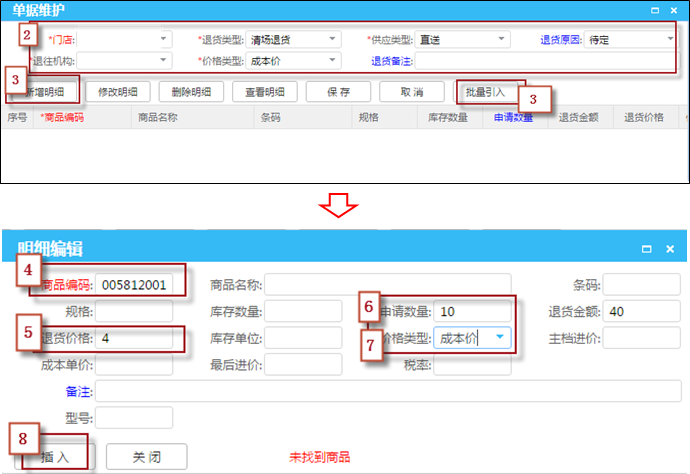
Task: Click the 查看明细 button
Action: [264, 92]
